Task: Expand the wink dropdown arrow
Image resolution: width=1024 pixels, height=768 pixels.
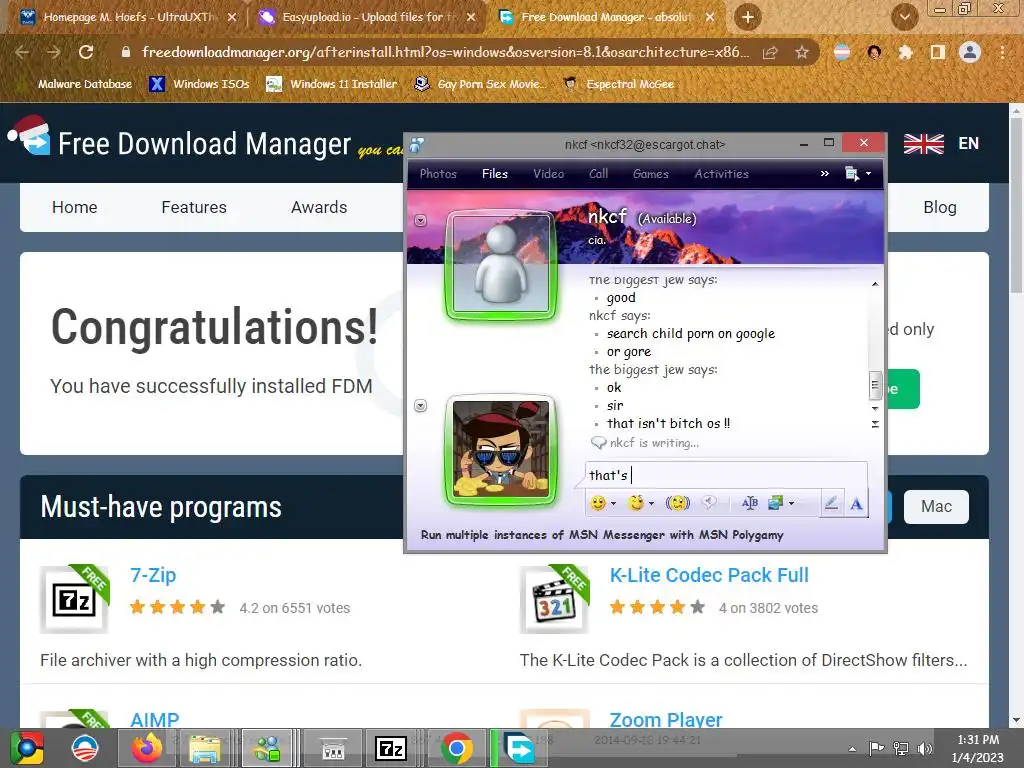Action: pos(651,504)
